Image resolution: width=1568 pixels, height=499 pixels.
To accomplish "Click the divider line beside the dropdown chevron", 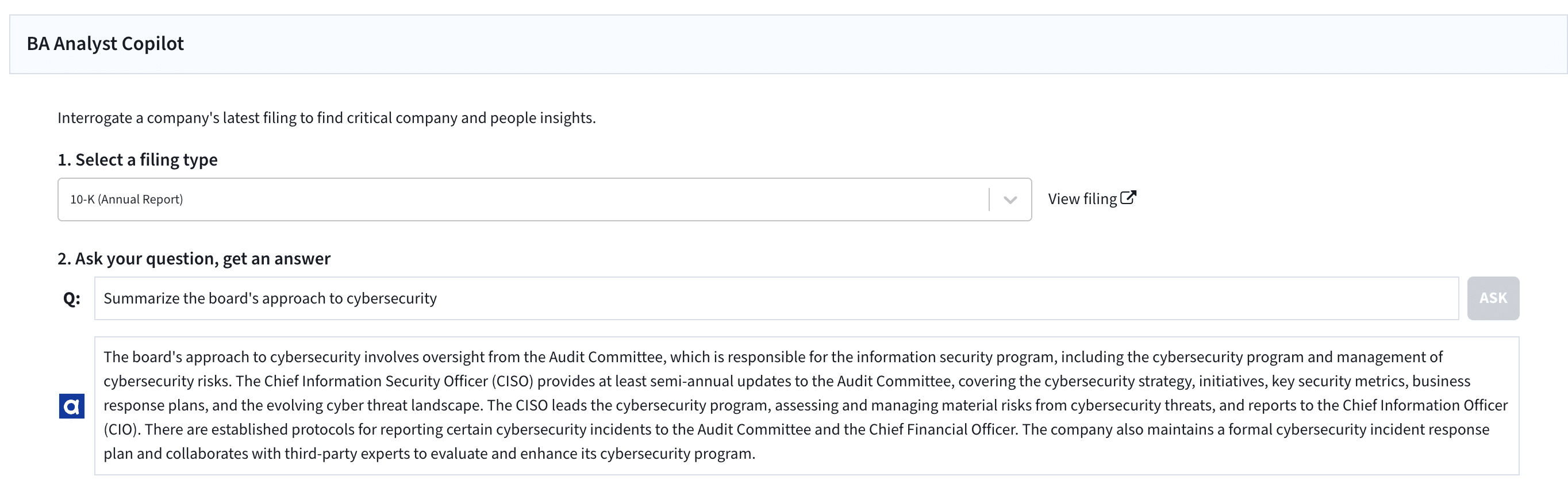I will [989, 199].
